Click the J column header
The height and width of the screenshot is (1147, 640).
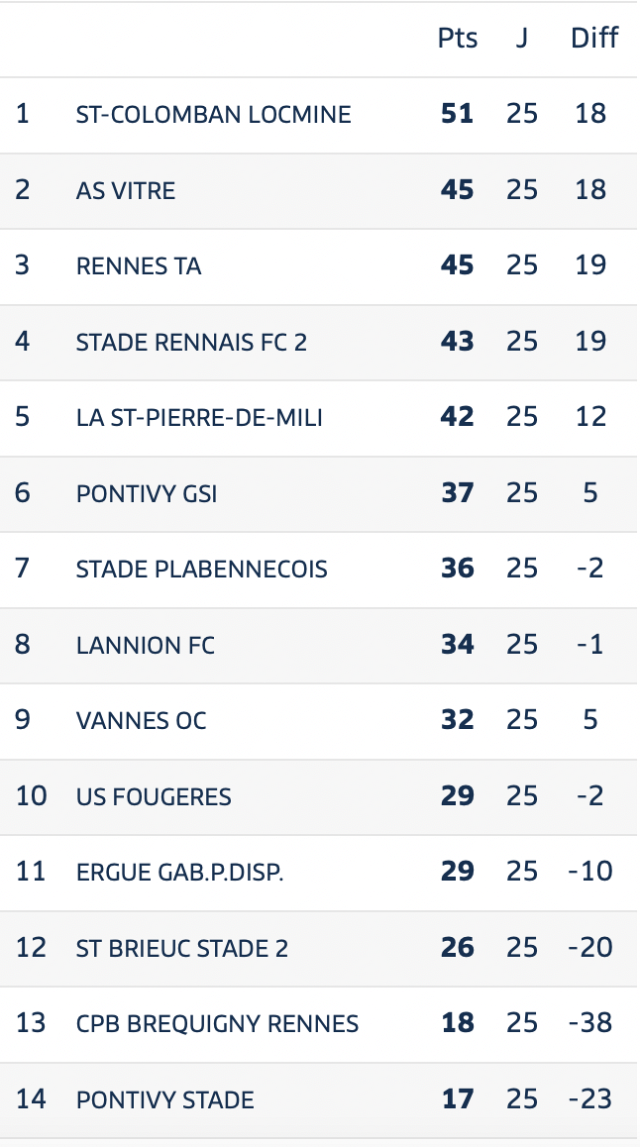[522, 38]
